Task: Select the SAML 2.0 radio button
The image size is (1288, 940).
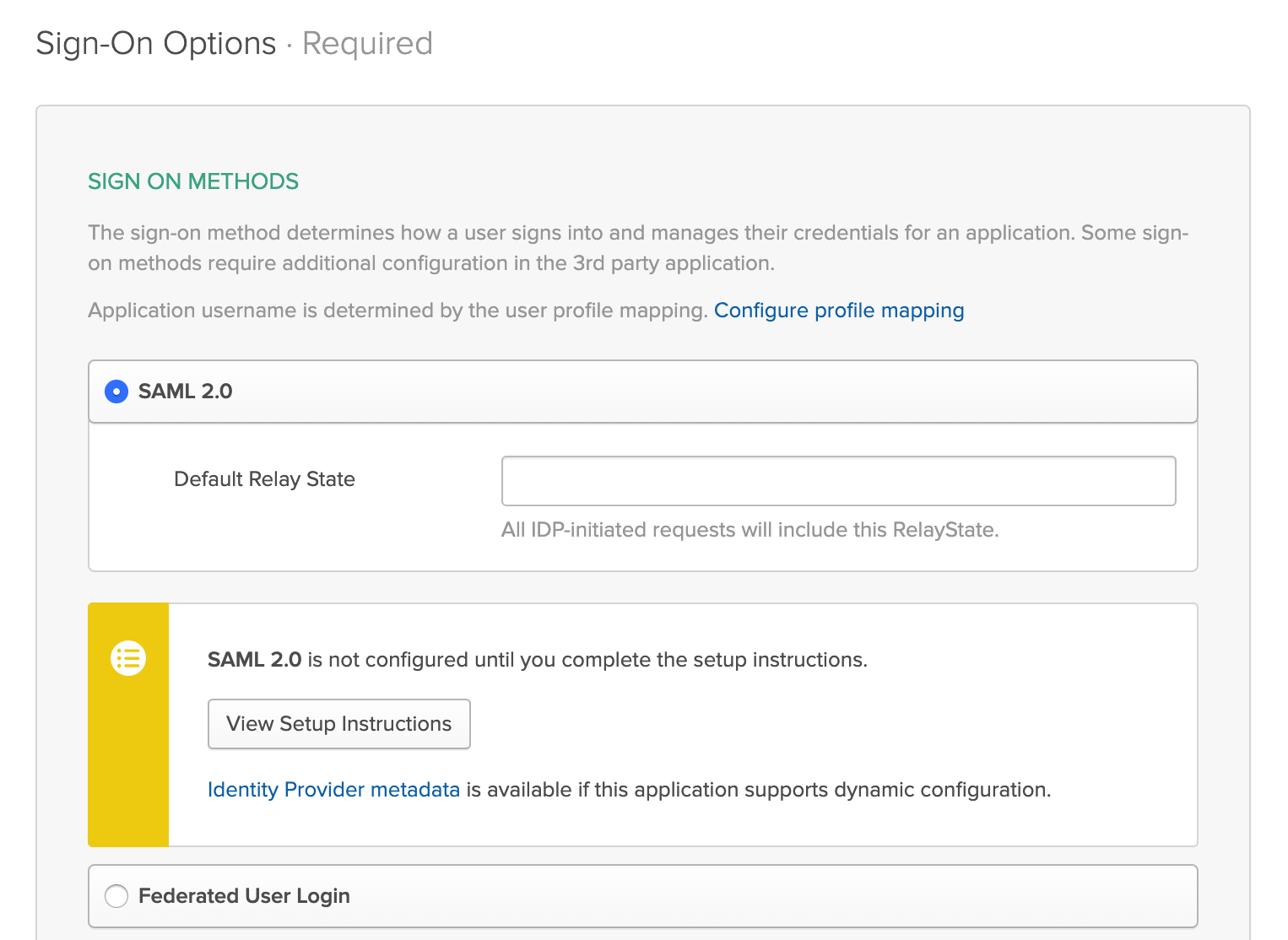Action: [x=116, y=392]
